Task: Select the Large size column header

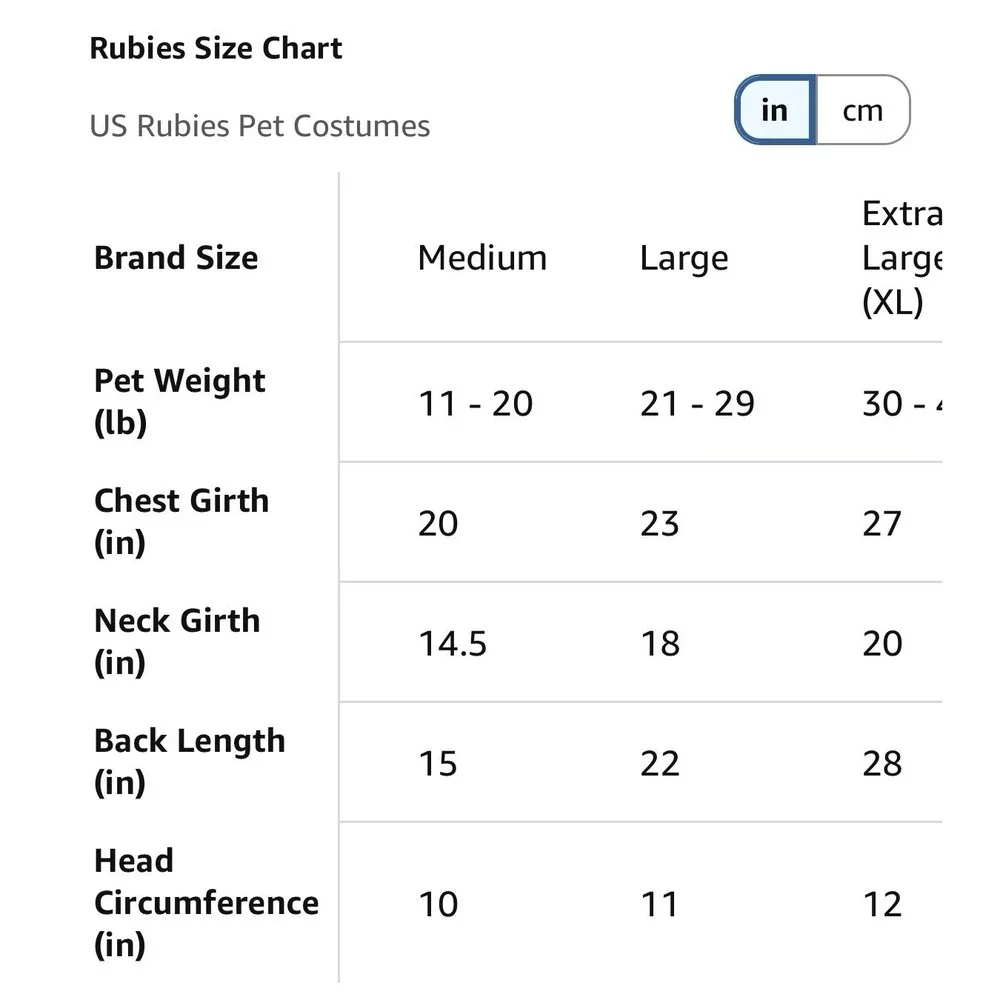Action: coord(684,260)
